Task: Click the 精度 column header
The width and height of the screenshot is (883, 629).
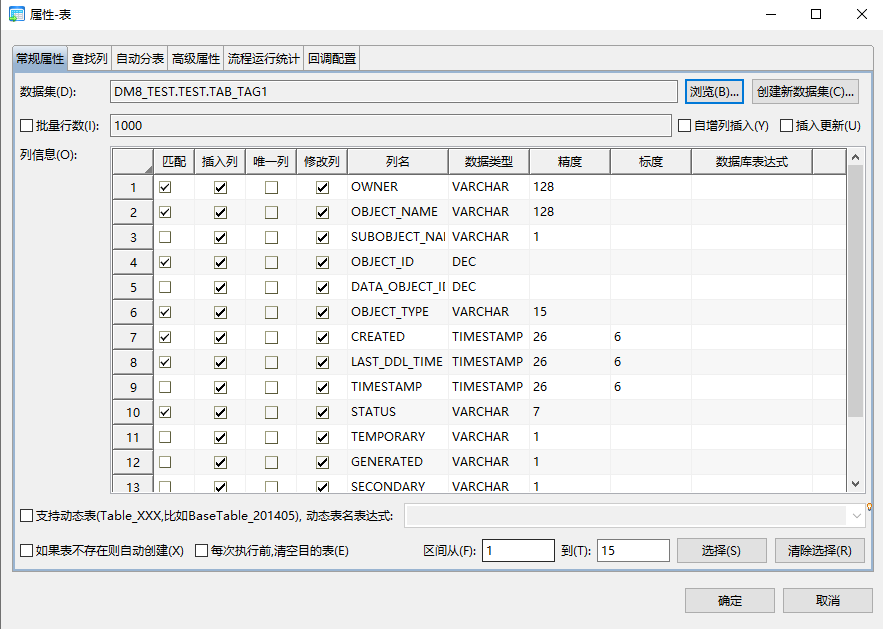Action: 570,162
